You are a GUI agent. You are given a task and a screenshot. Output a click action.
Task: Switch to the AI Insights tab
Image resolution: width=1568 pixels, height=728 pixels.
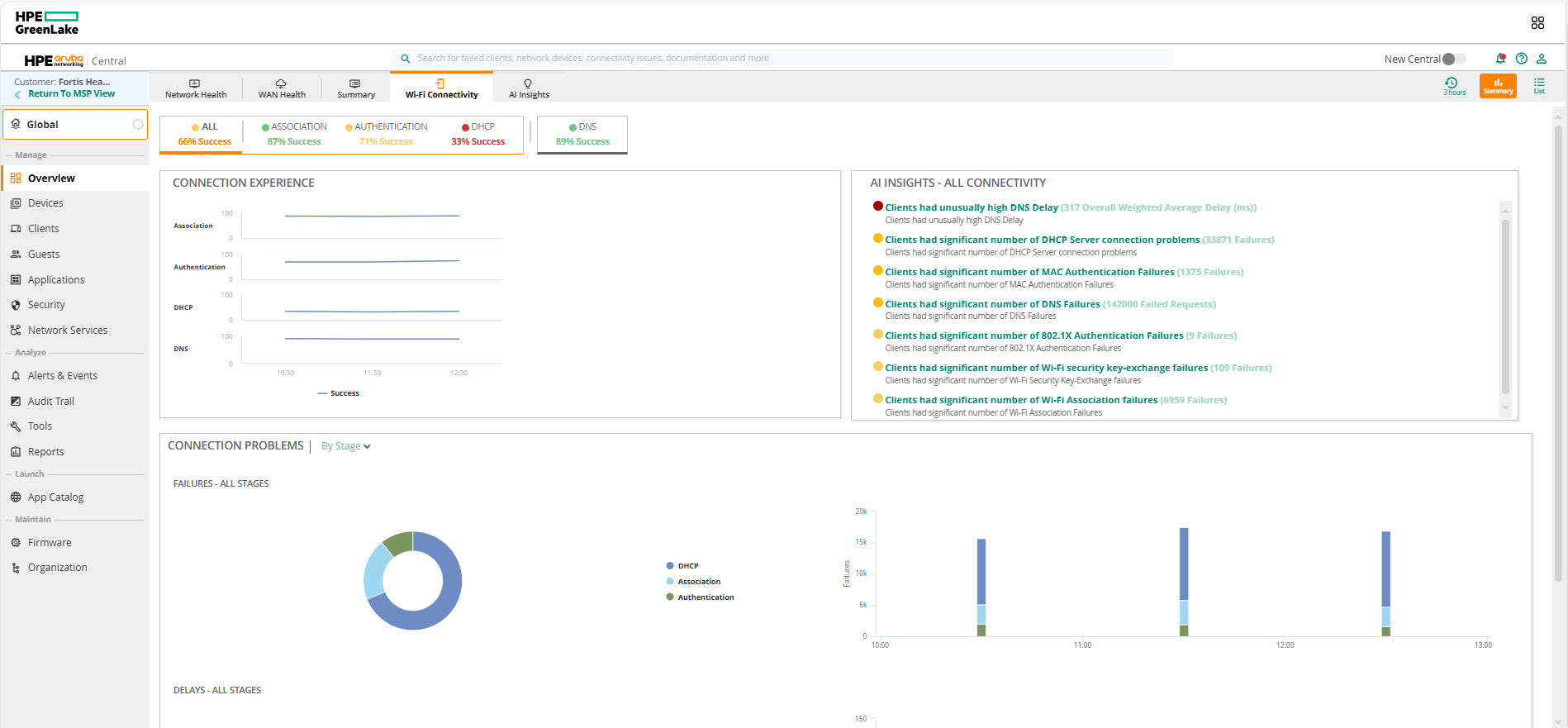529,88
